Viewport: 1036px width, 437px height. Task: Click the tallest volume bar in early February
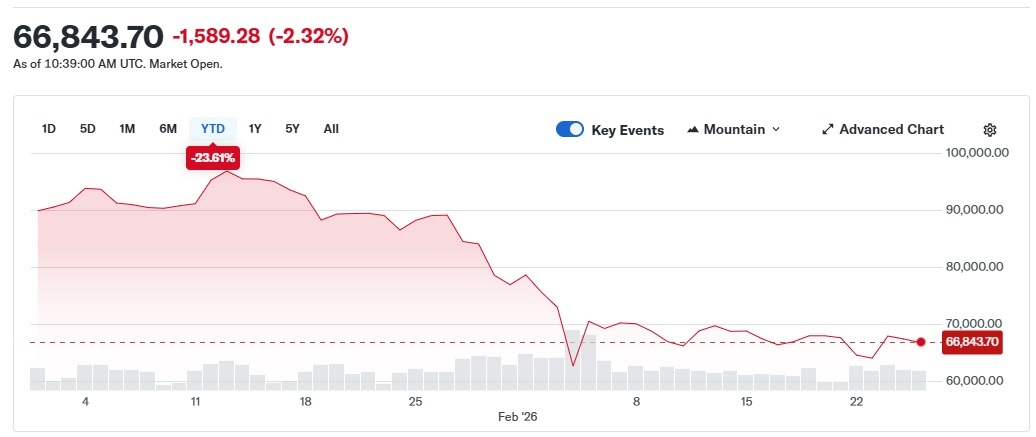point(573,359)
